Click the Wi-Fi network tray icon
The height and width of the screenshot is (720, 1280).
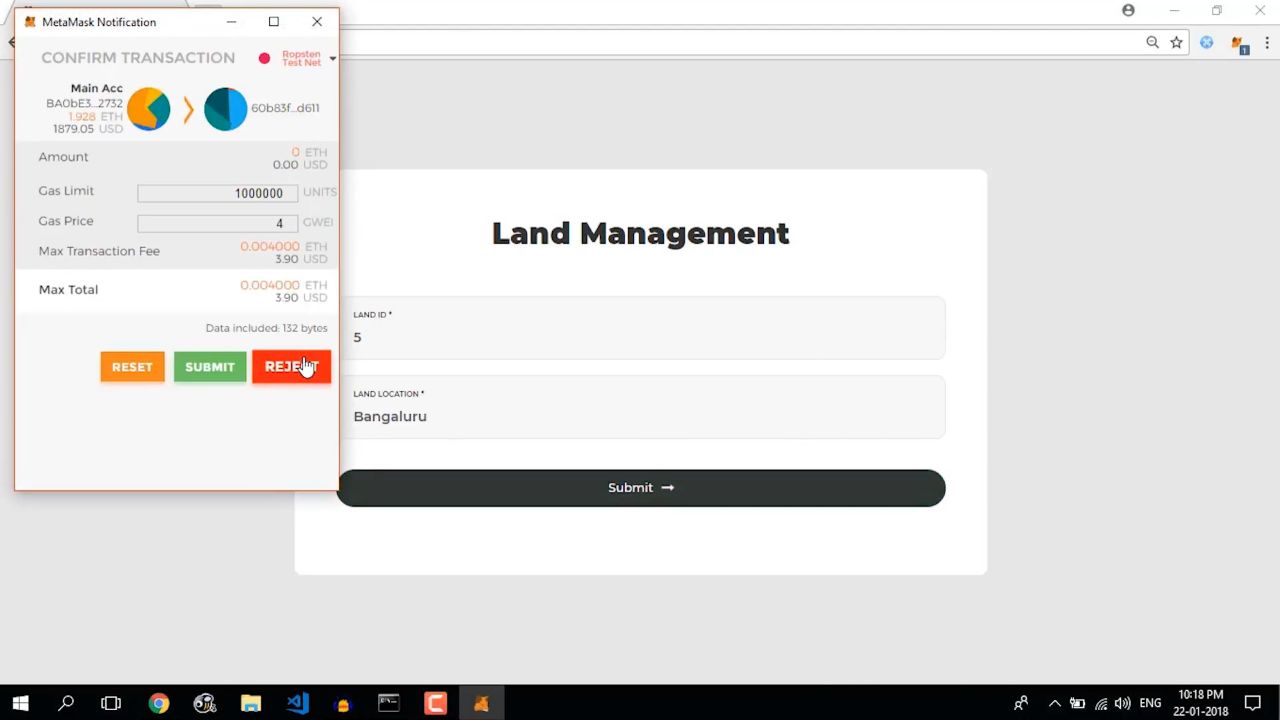coord(1101,704)
